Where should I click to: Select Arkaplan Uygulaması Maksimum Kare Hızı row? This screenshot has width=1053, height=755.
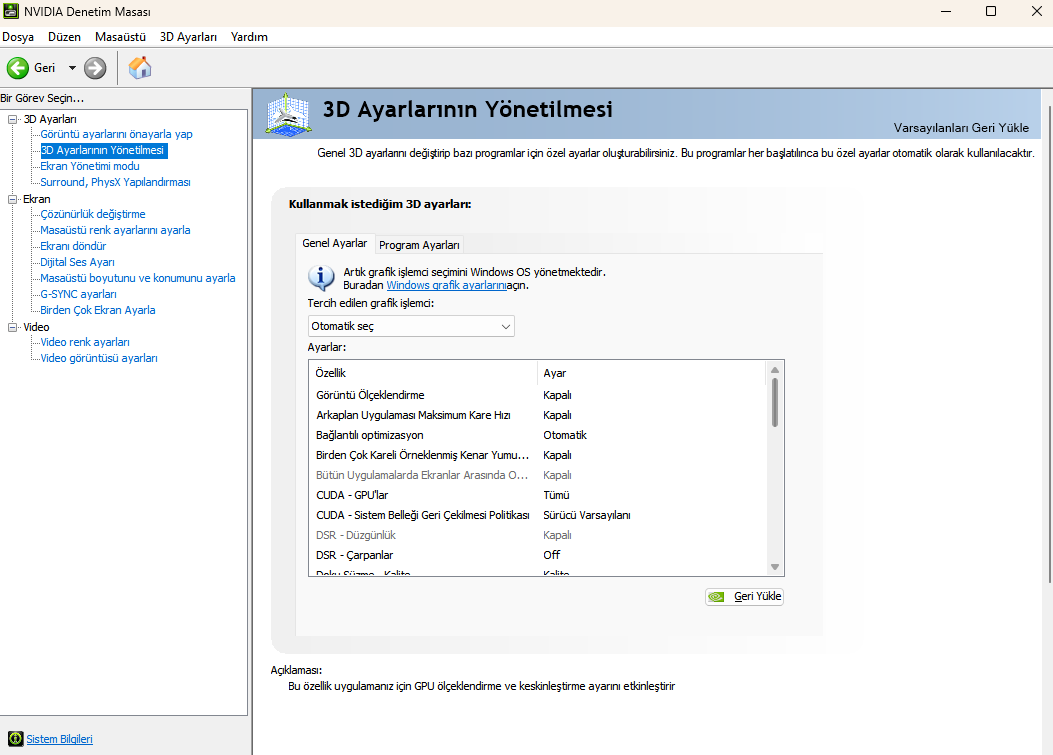tap(539, 415)
